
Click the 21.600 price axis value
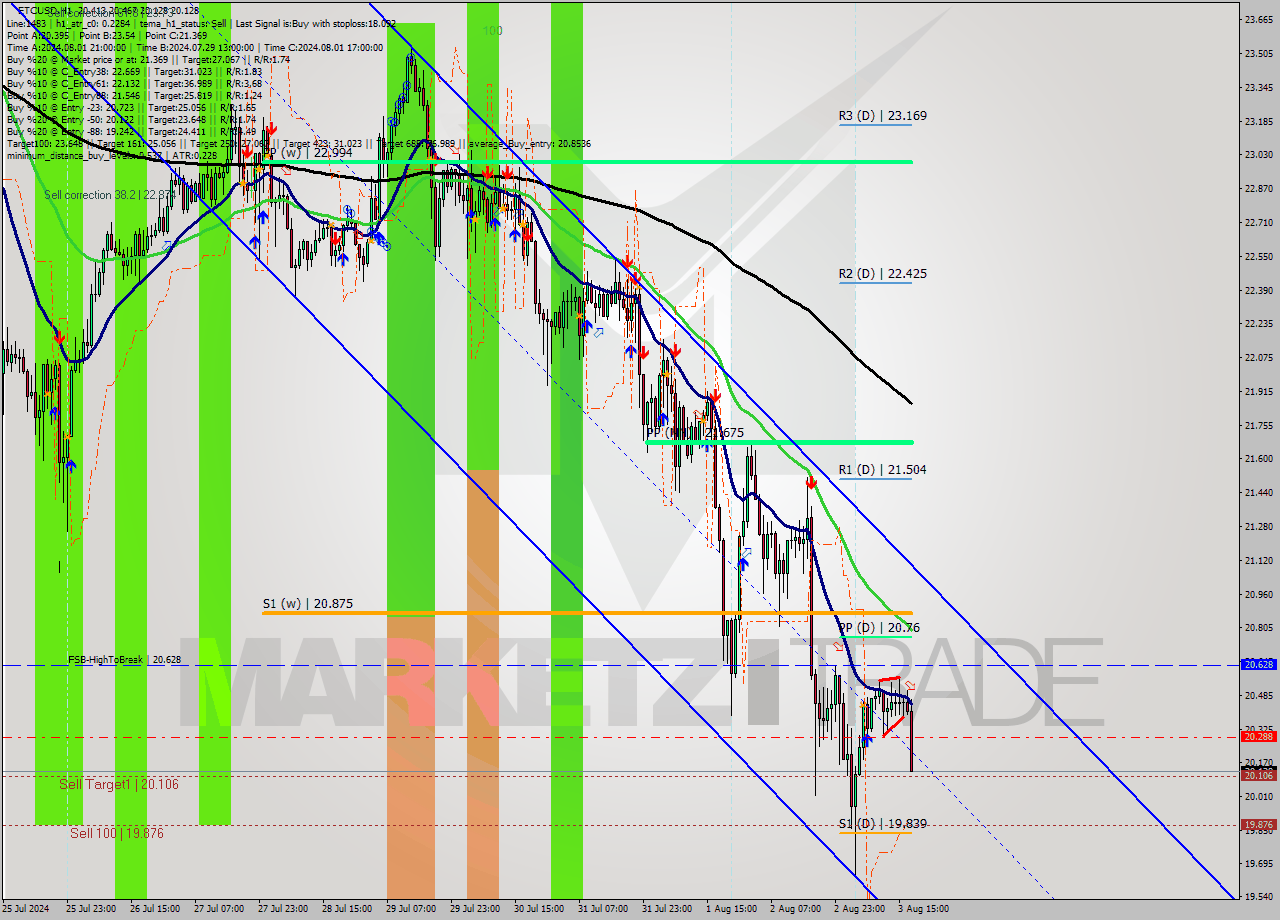click(1258, 458)
